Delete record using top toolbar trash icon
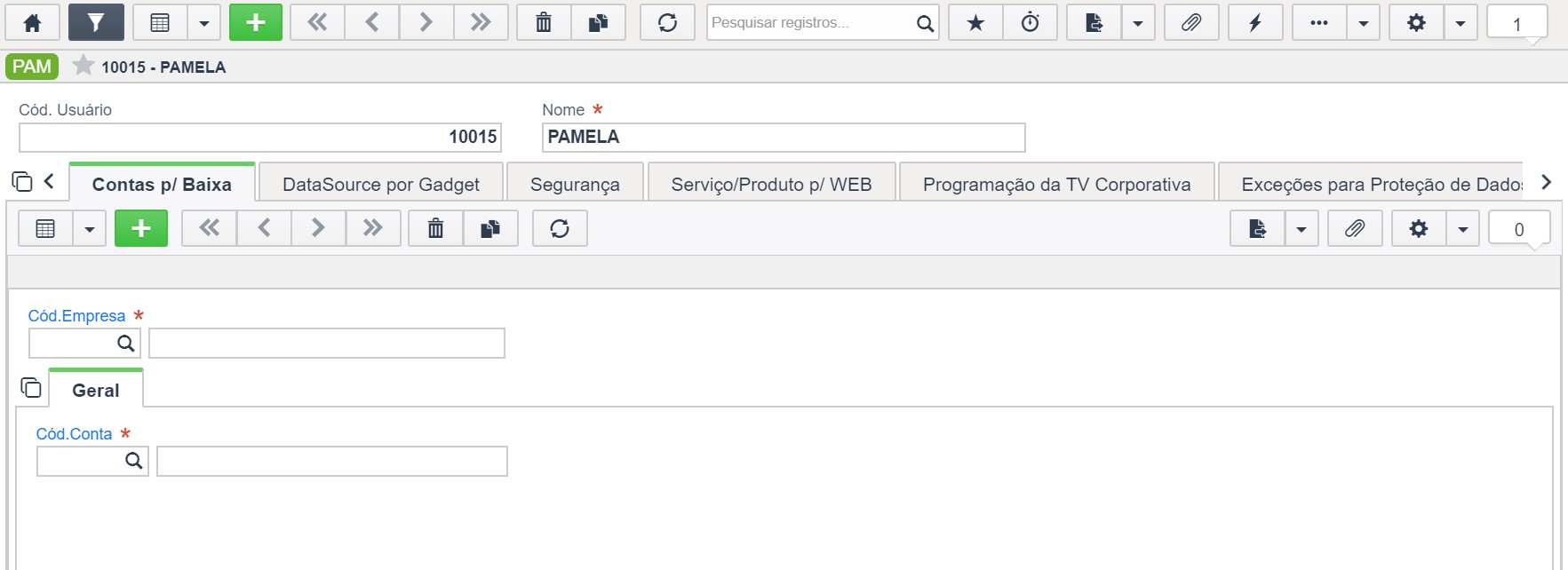The height and width of the screenshot is (570, 1568). pyautogui.click(x=544, y=23)
